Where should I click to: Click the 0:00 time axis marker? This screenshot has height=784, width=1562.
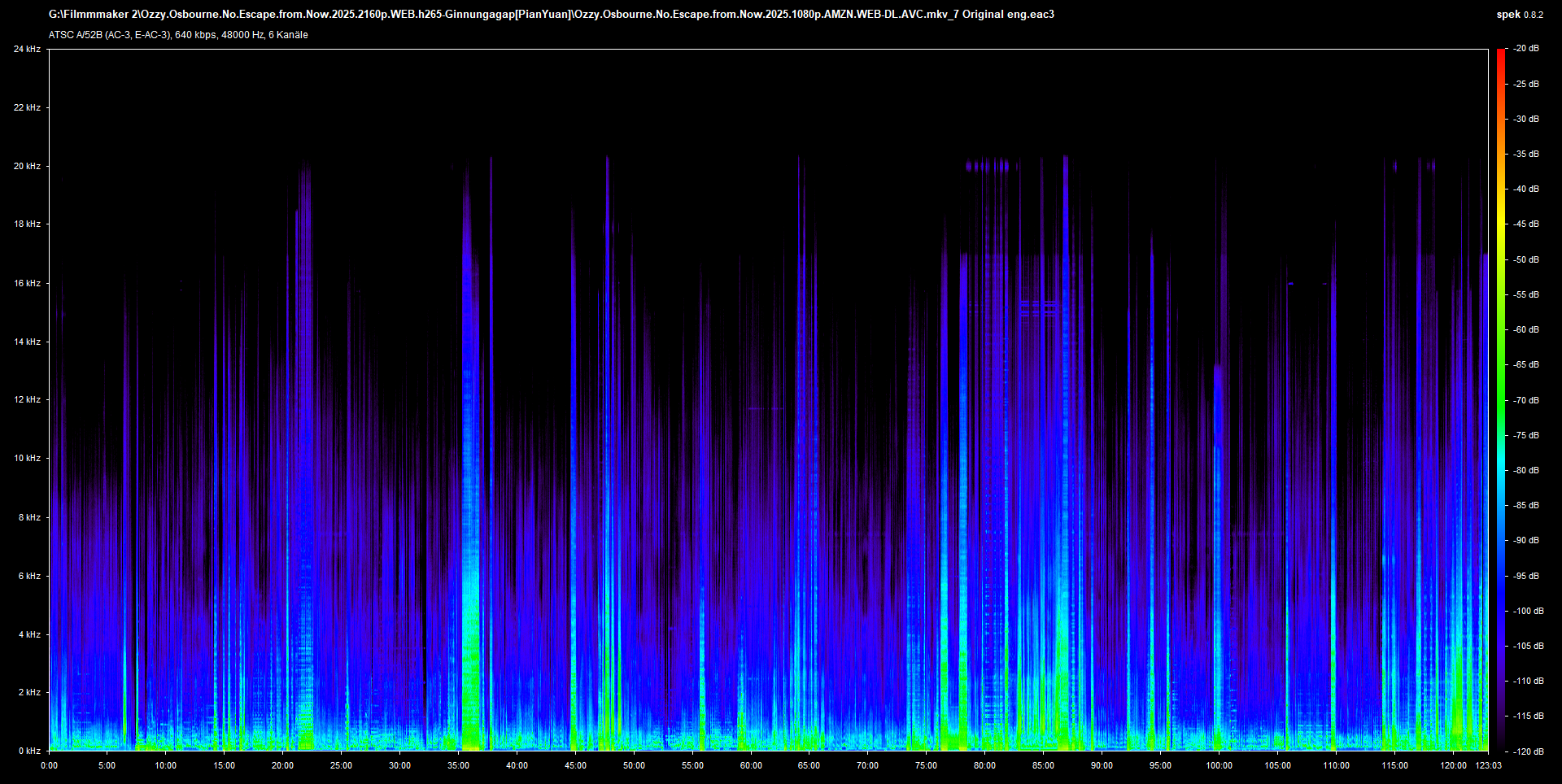click(x=50, y=765)
